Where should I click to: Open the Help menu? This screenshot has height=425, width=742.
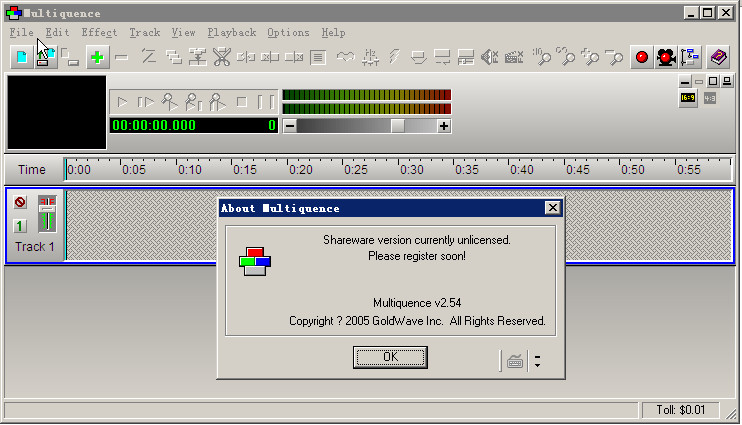(333, 33)
